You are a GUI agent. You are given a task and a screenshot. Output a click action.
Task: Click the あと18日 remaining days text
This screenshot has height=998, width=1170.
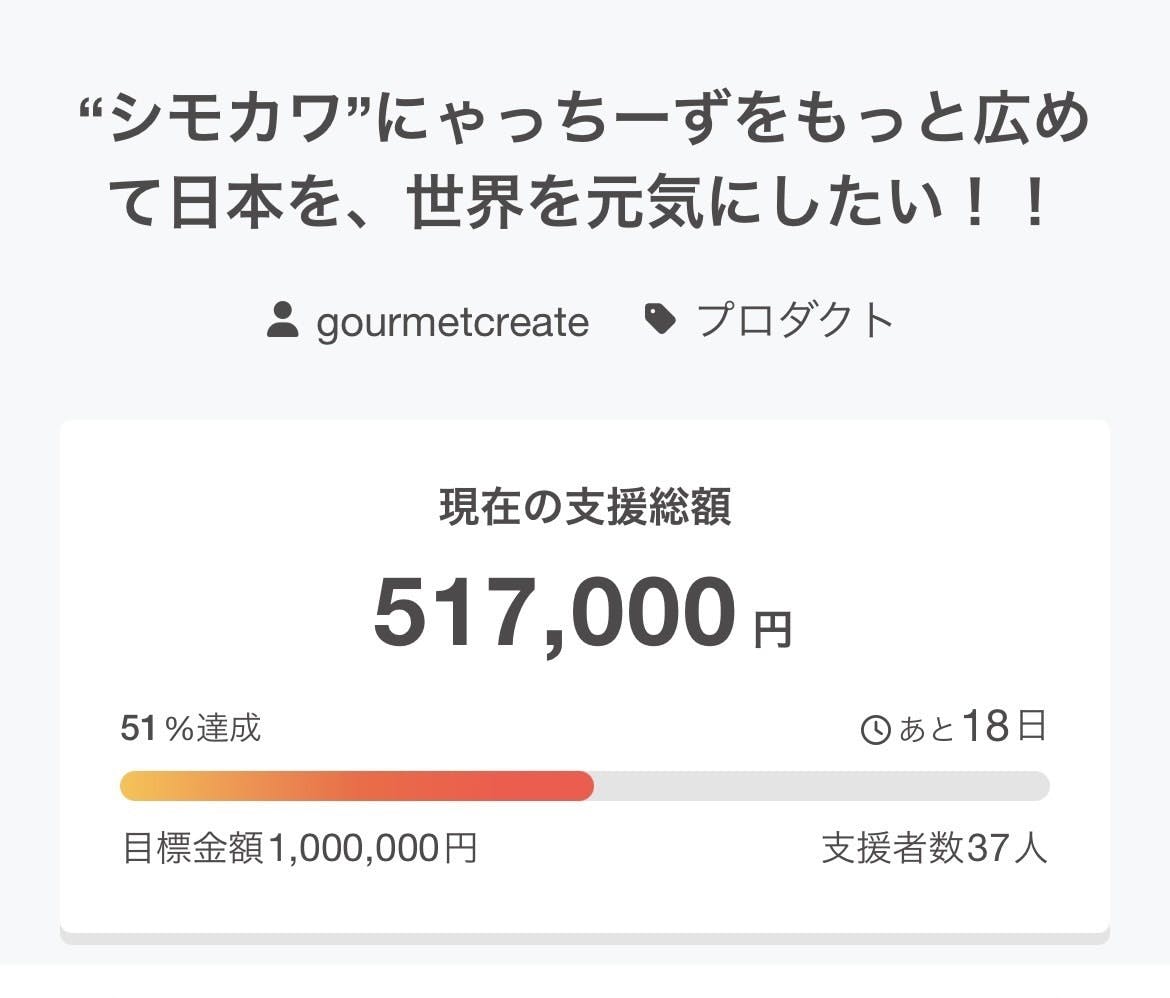tap(972, 729)
